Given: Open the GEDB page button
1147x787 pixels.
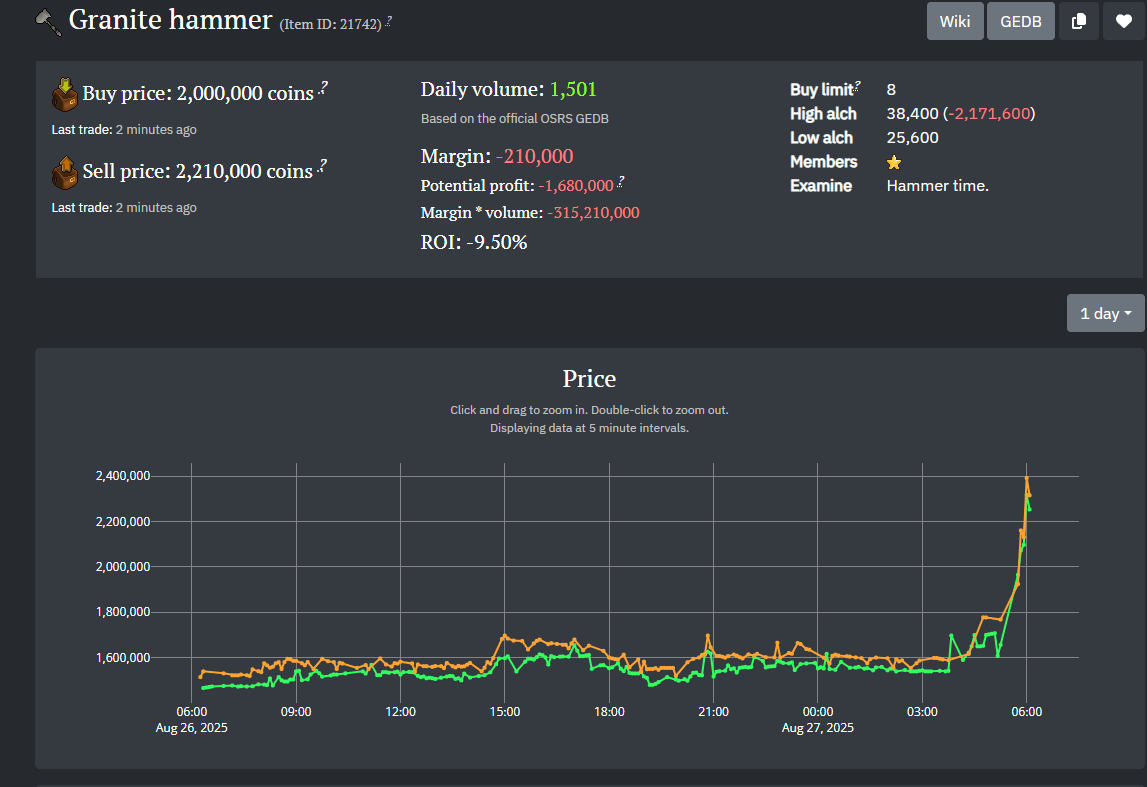Looking at the screenshot, I should [x=1020, y=21].
